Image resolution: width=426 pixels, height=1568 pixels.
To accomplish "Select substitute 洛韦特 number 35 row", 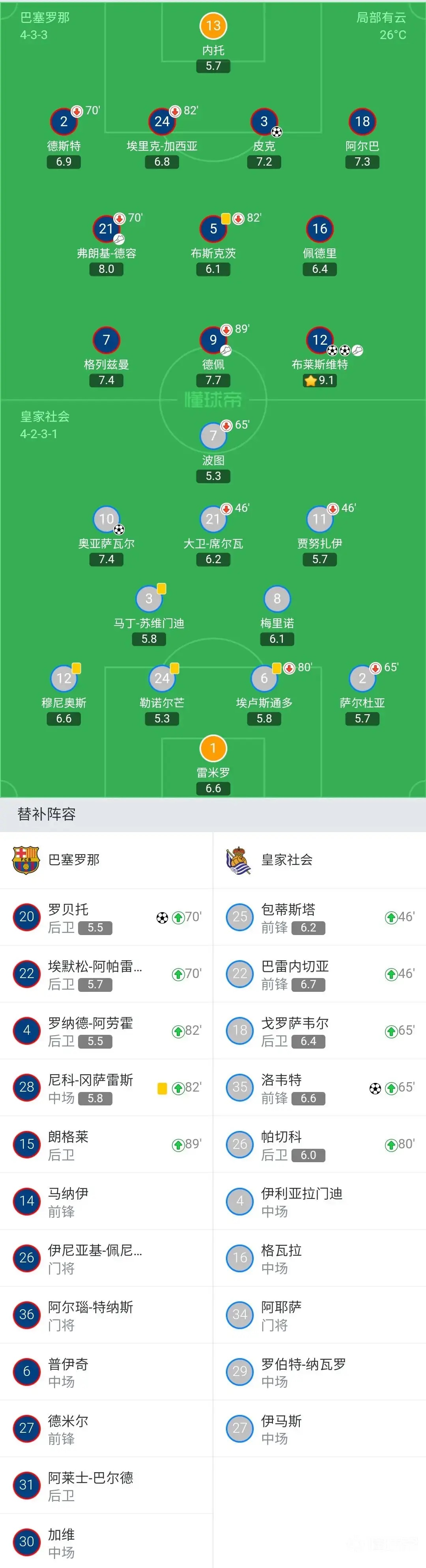I will pyautogui.click(x=319, y=1088).
